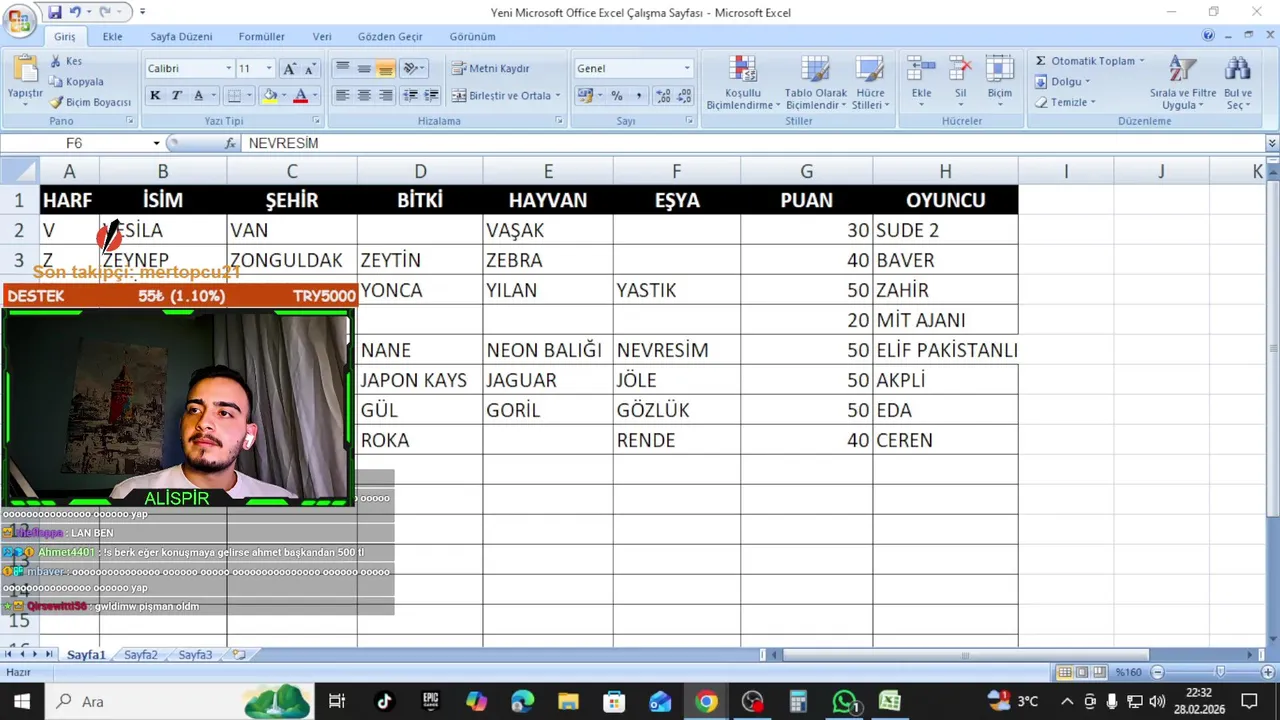Decrease indent button
The image size is (1280, 720).
[x=410, y=96]
